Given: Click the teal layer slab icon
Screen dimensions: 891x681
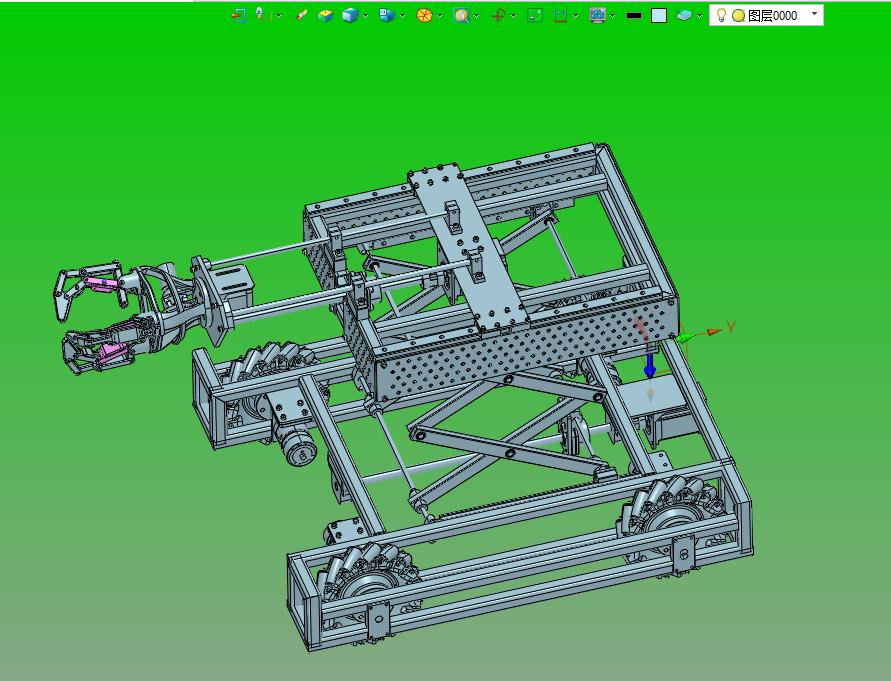Looking at the screenshot, I should 684,15.
